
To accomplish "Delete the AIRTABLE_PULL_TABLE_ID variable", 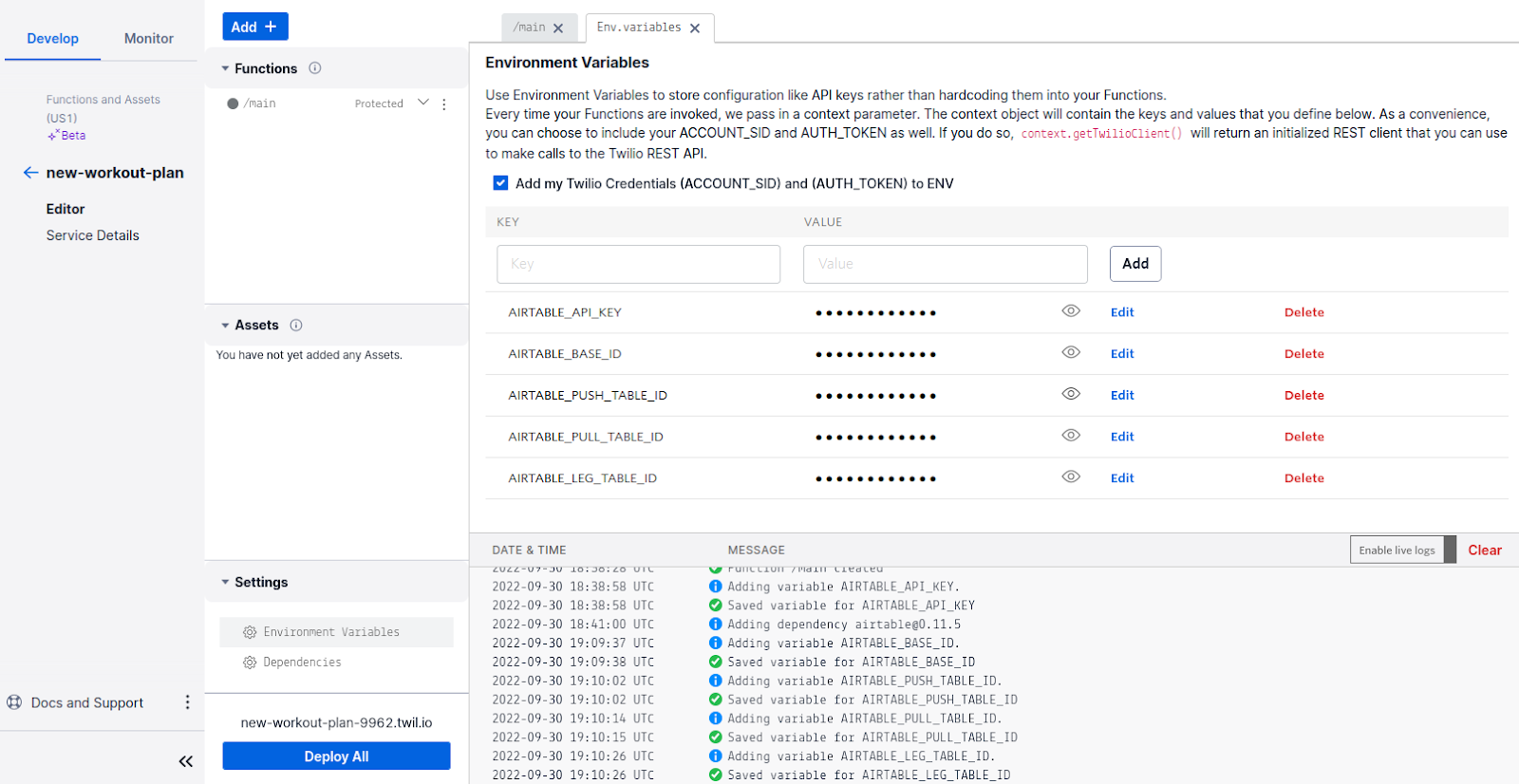I will (1304, 437).
